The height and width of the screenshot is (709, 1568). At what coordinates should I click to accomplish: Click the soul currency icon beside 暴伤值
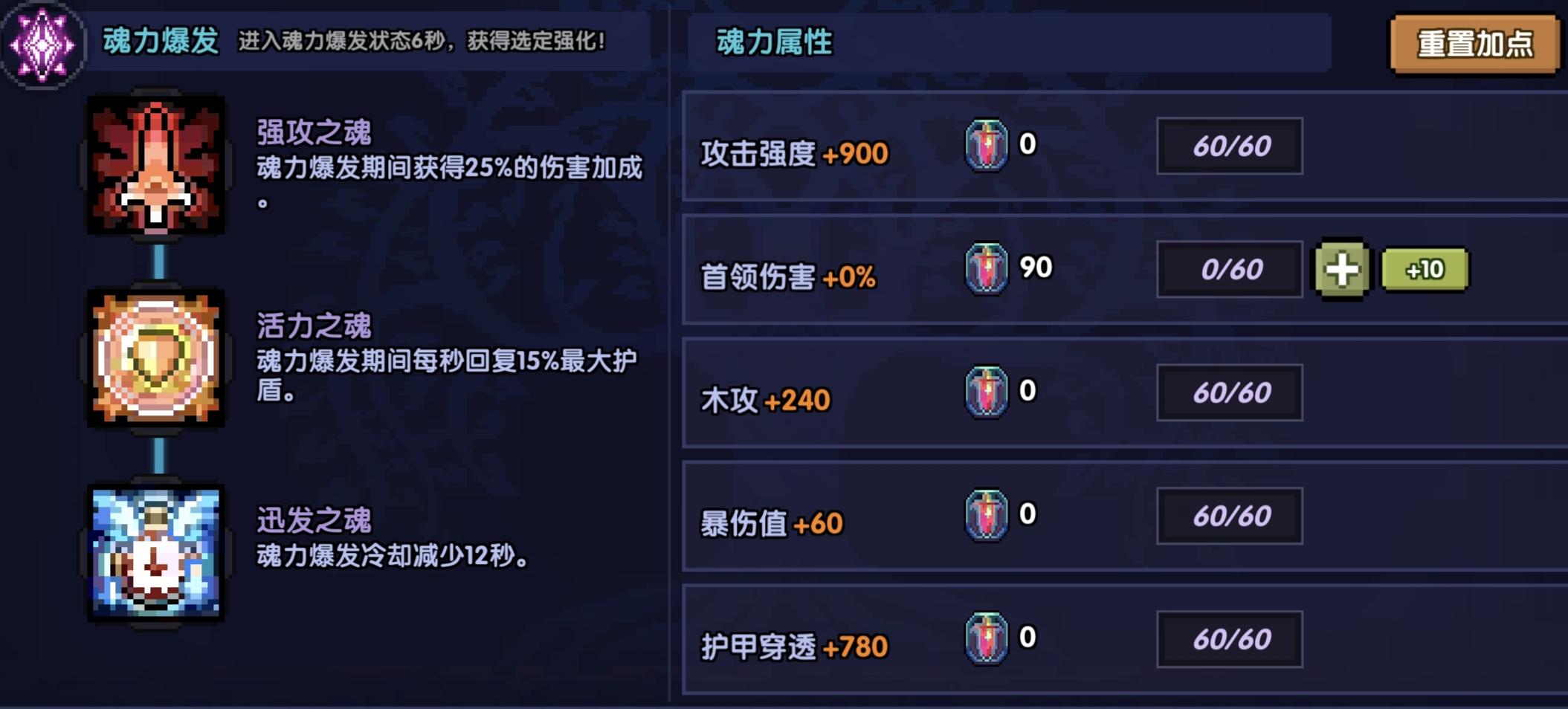click(x=986, y=516)
